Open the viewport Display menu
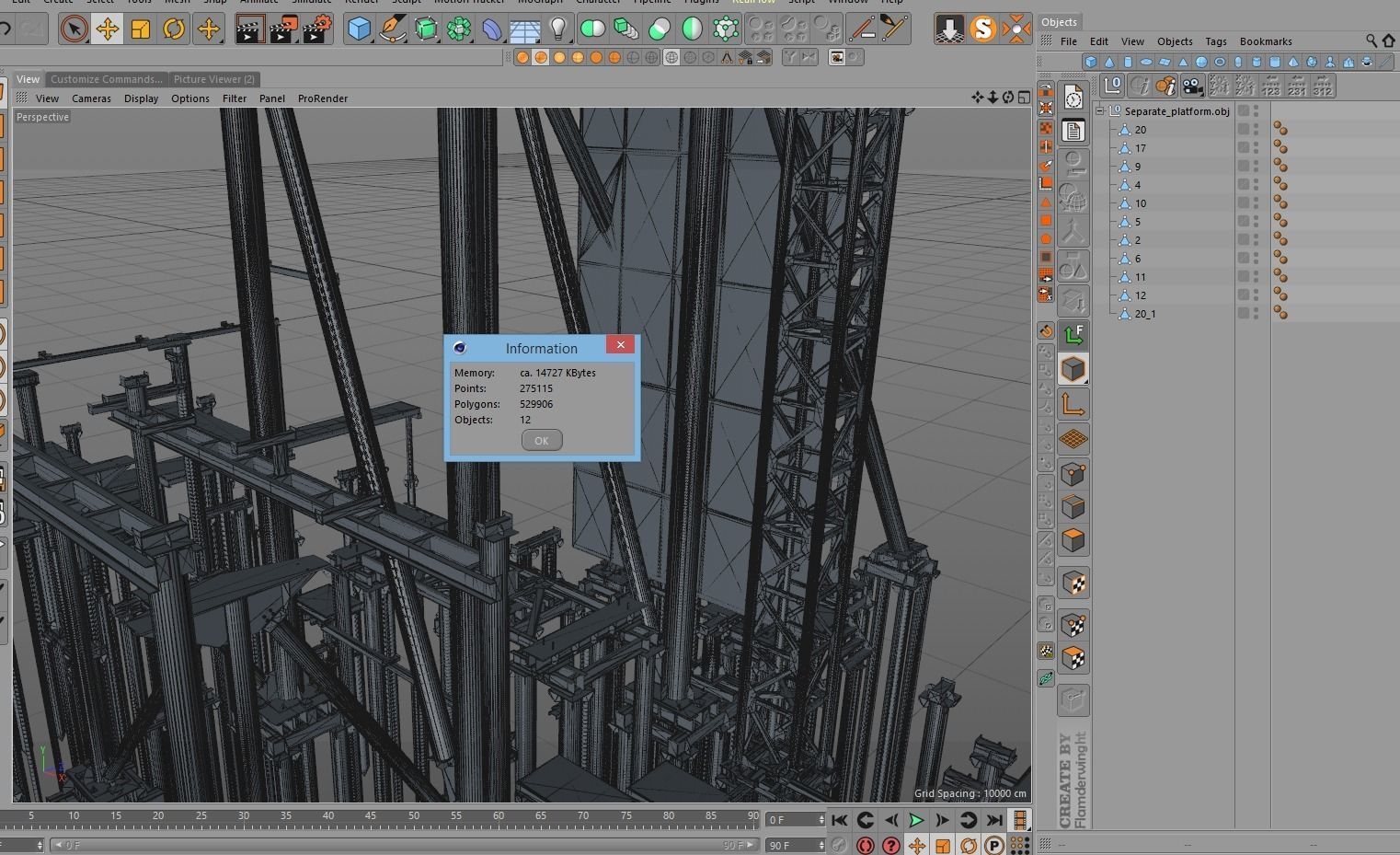The image size is (1400, 855). point(141,98)
